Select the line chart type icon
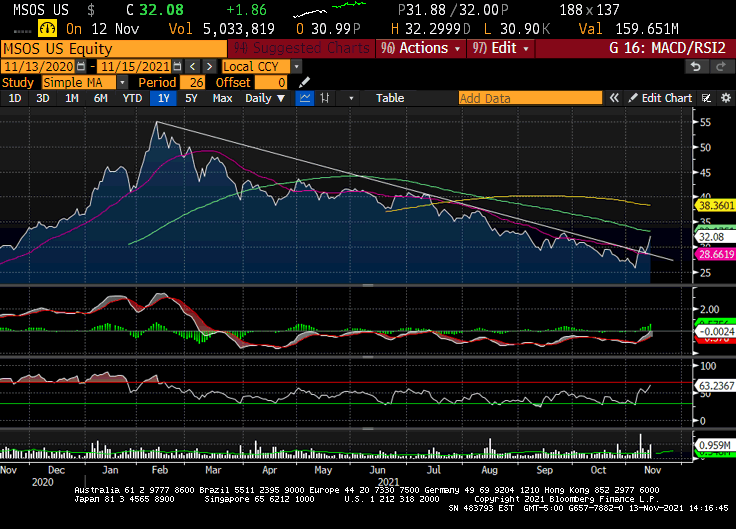The height and width of the screenshot is (529, 736). tap(305, 98)
